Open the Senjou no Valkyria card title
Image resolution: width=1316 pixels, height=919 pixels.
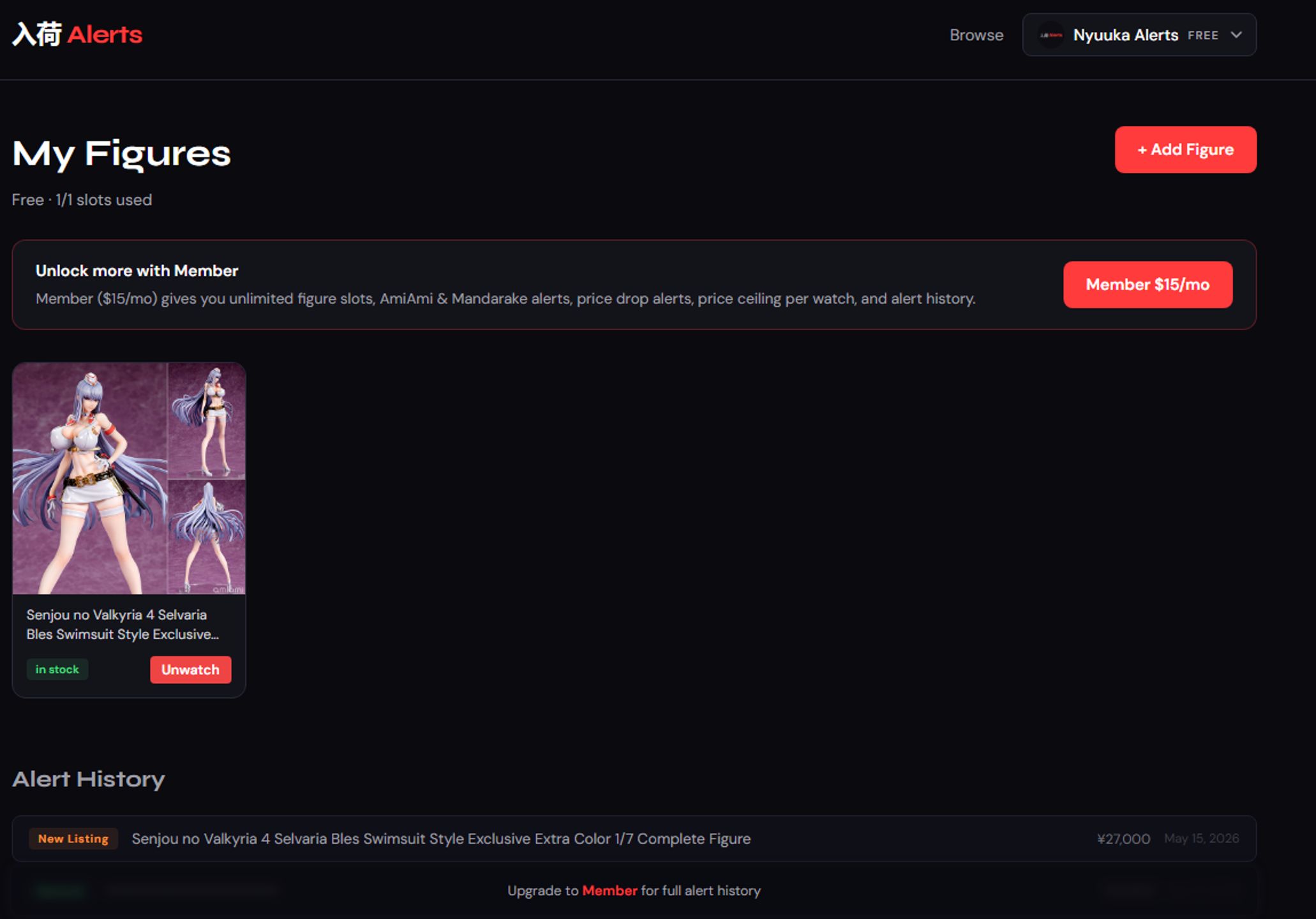(x=123, y=624)
